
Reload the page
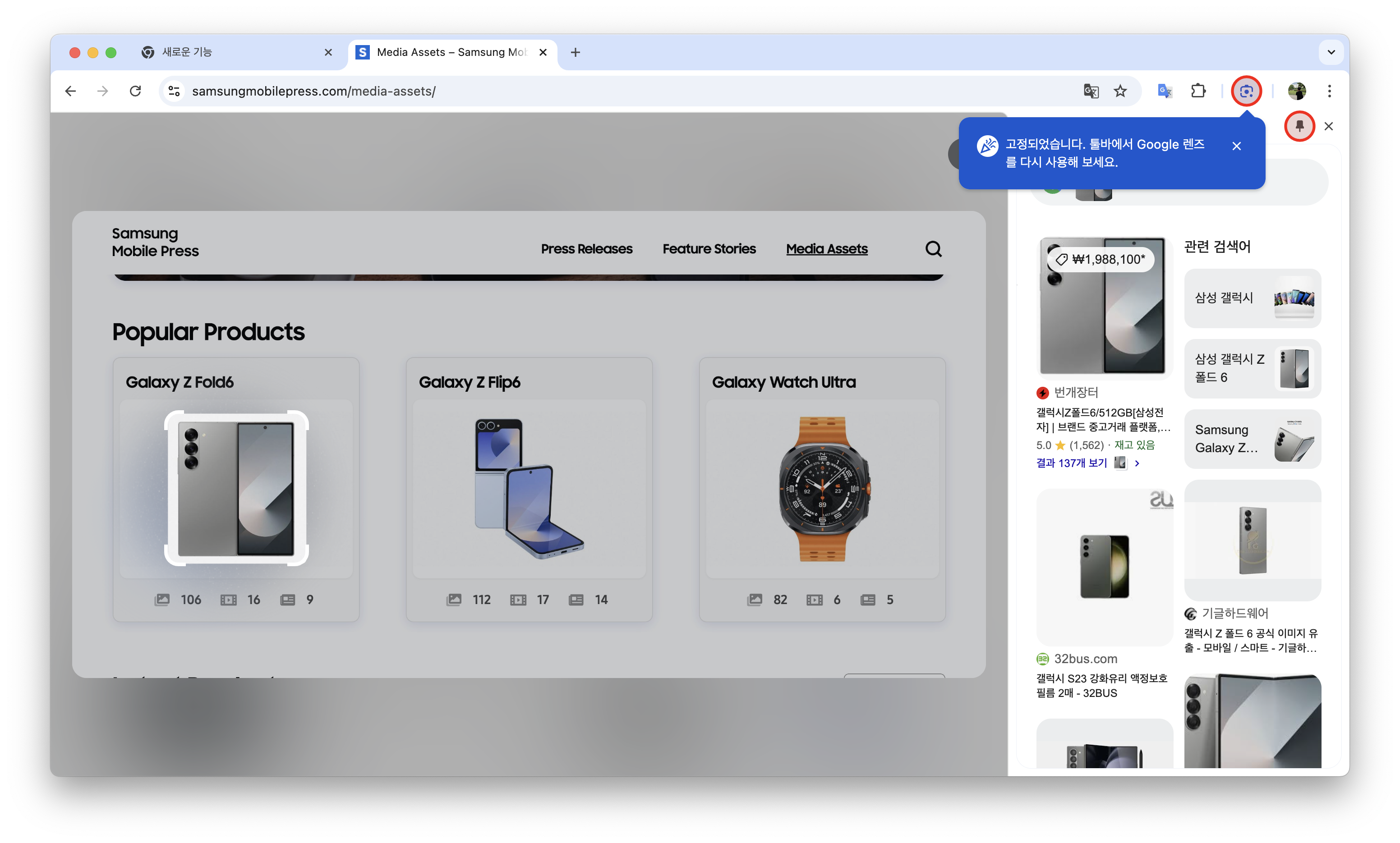point(135,91)
